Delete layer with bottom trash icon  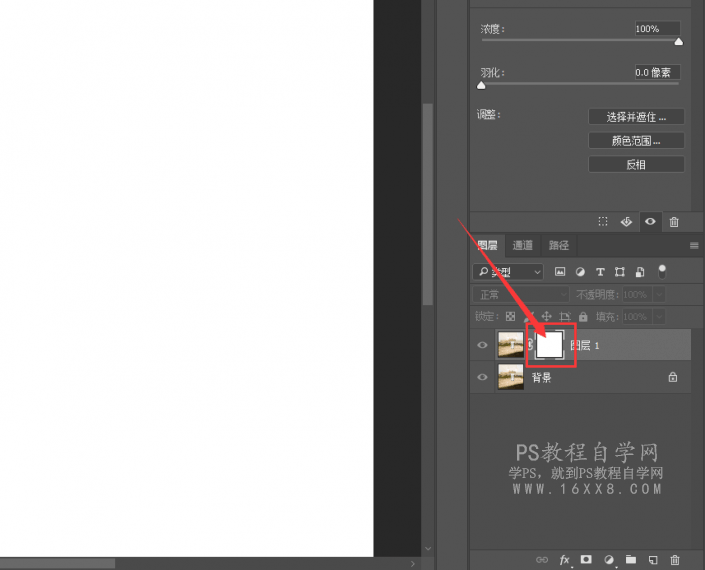(x=674, y=560)
